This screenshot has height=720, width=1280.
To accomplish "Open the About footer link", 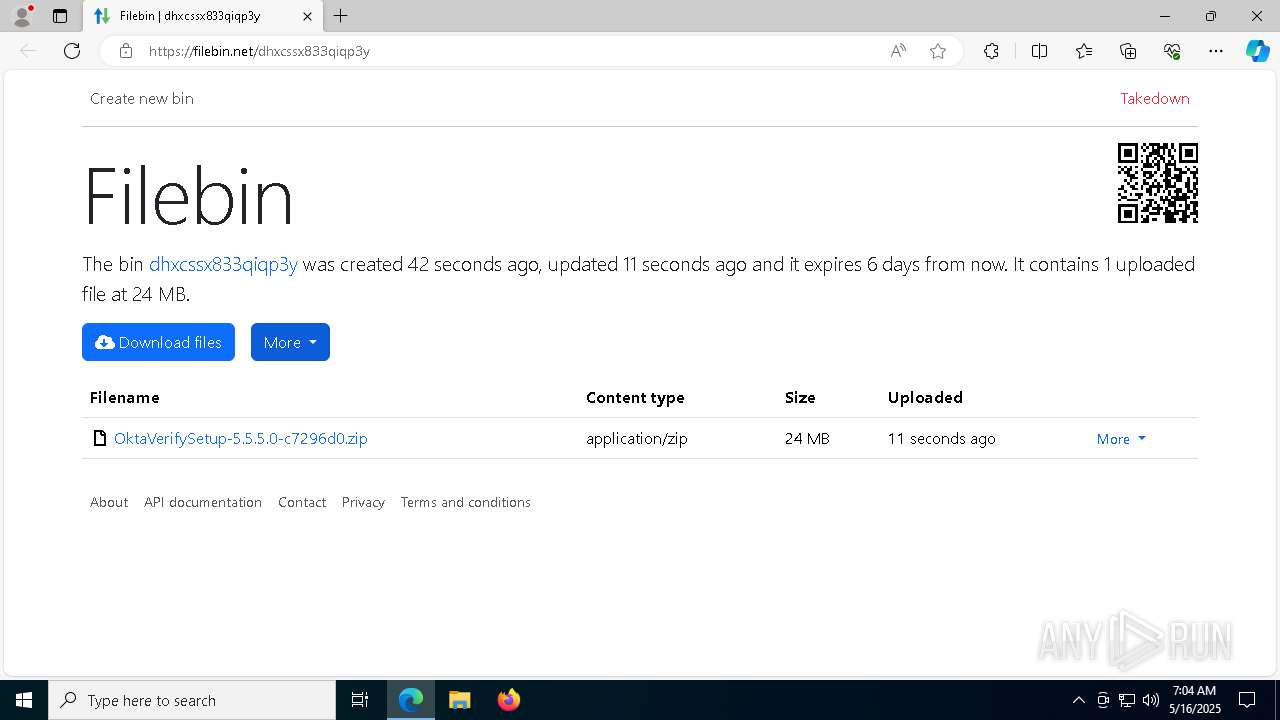I will (x=109, y=502).
